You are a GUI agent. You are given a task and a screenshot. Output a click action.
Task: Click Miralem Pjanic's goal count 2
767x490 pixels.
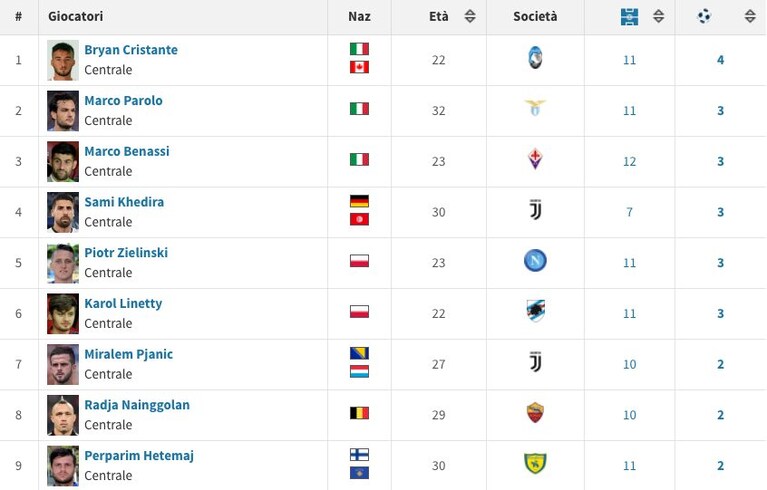(721, 364)
